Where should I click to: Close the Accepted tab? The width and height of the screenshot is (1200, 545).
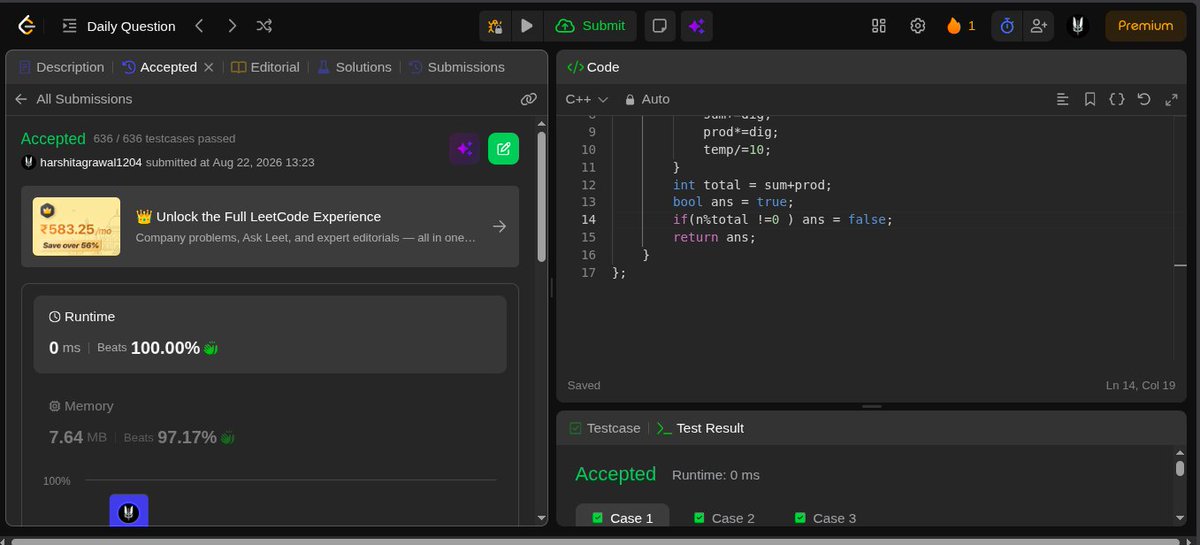[x=208, y=67]
